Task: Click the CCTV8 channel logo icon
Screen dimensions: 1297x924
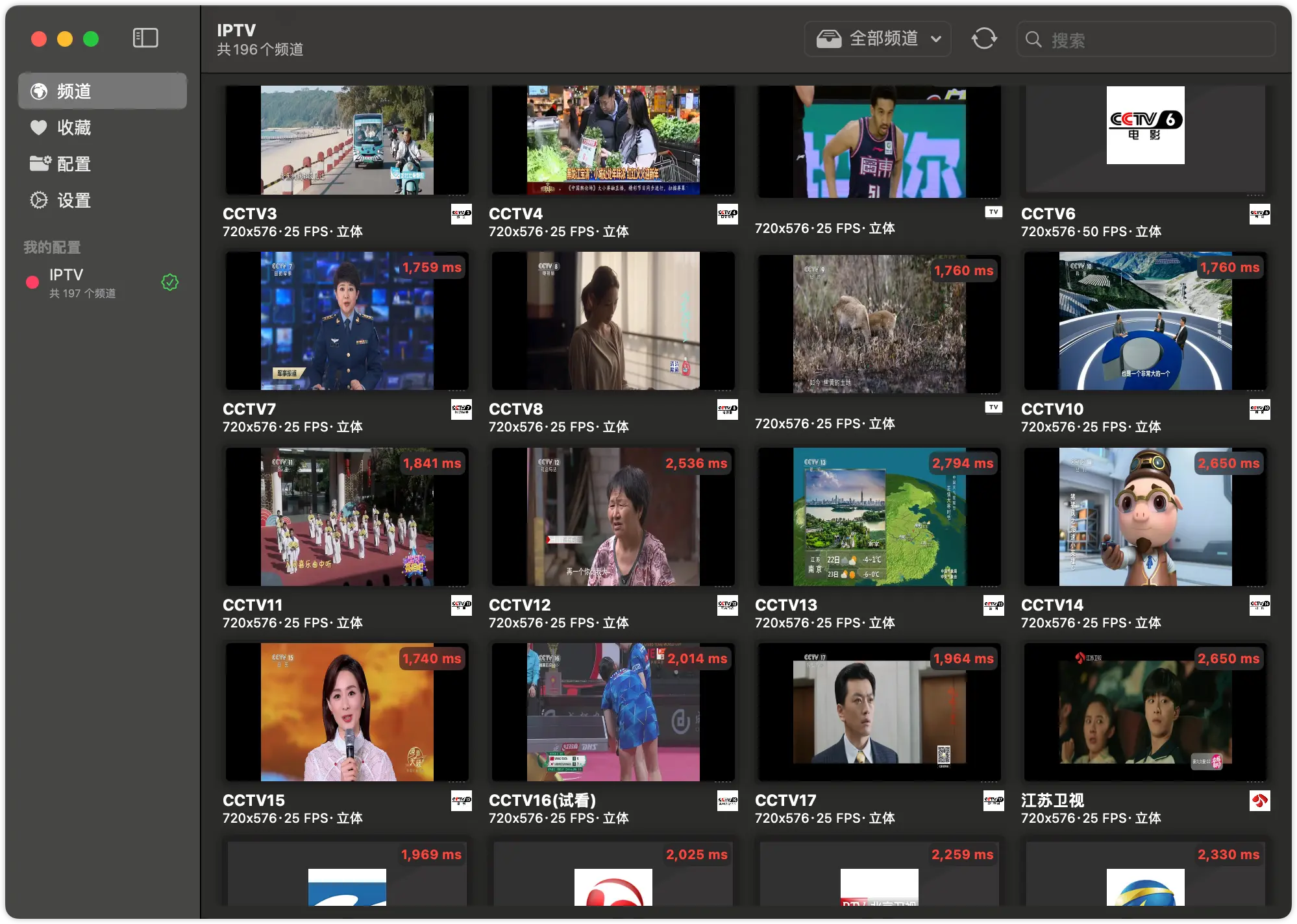Action: pyautogui.click(x=728, y=409)
